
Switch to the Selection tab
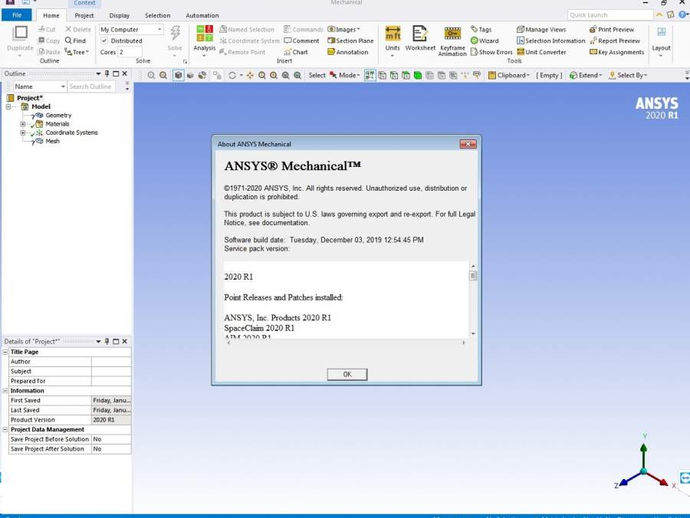click(x=158, y=15)
